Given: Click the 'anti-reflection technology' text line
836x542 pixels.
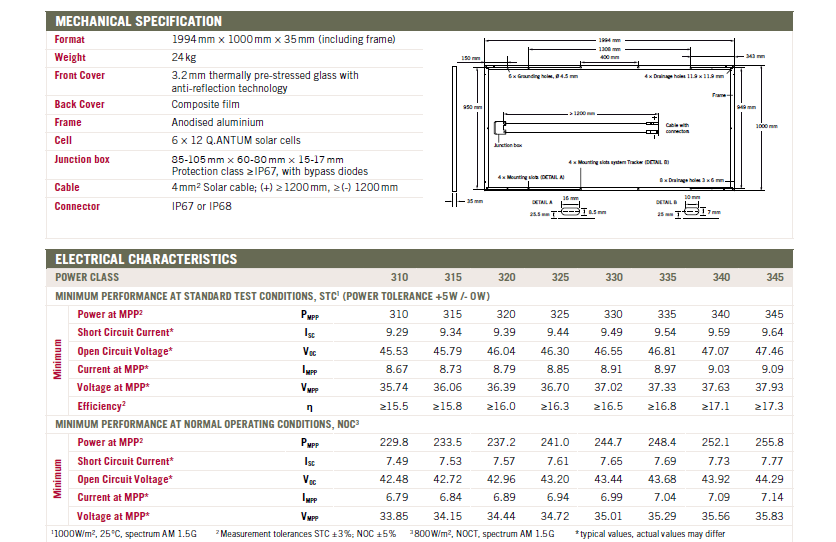Looking at the screenshot, I should 229,88.
